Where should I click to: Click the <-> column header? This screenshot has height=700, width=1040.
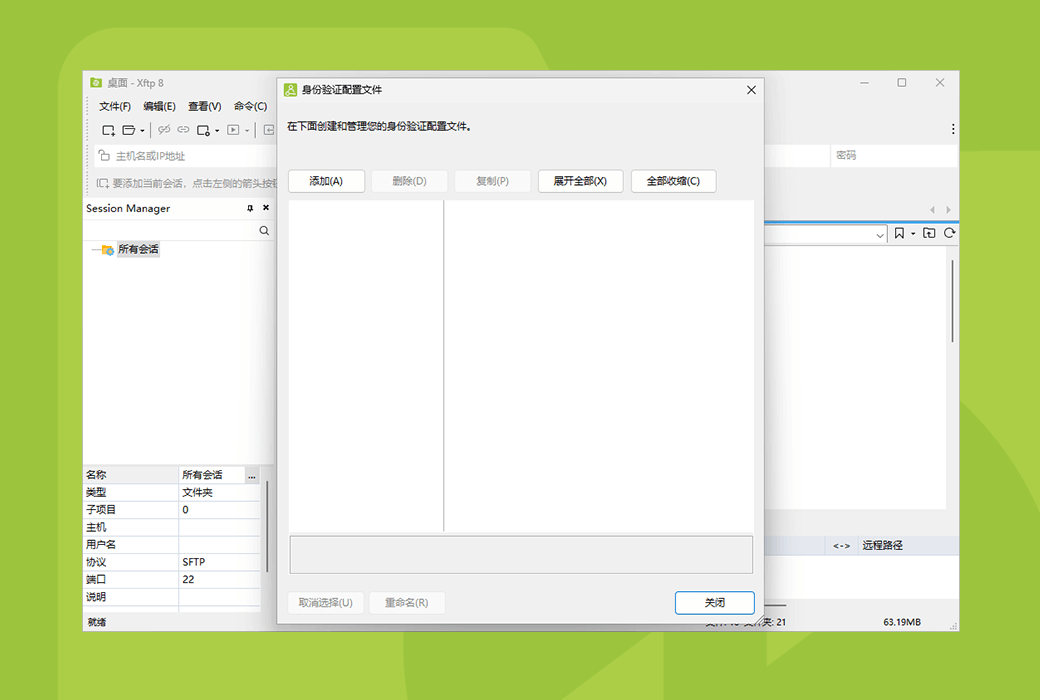841,545
